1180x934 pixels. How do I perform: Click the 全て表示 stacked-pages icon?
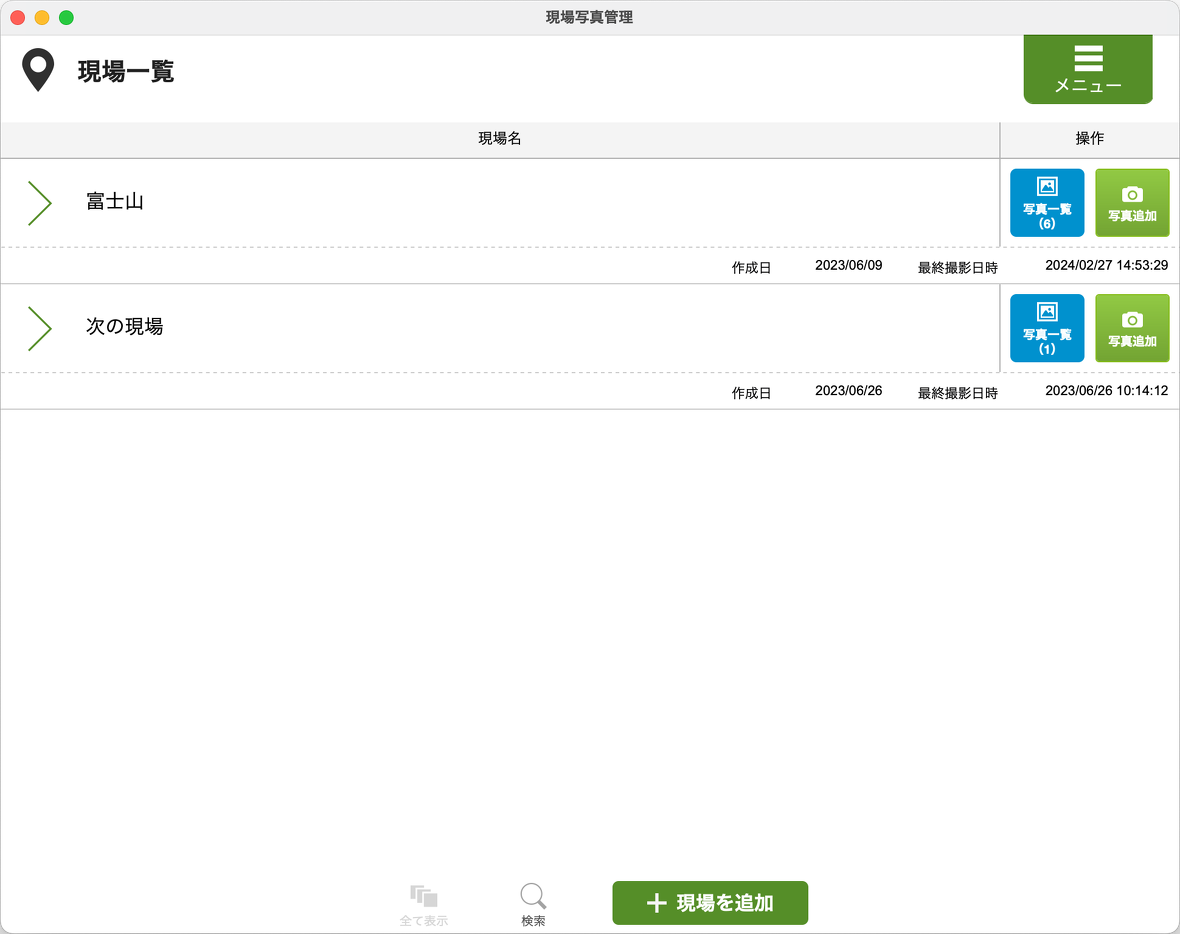[x=424, y=897]
